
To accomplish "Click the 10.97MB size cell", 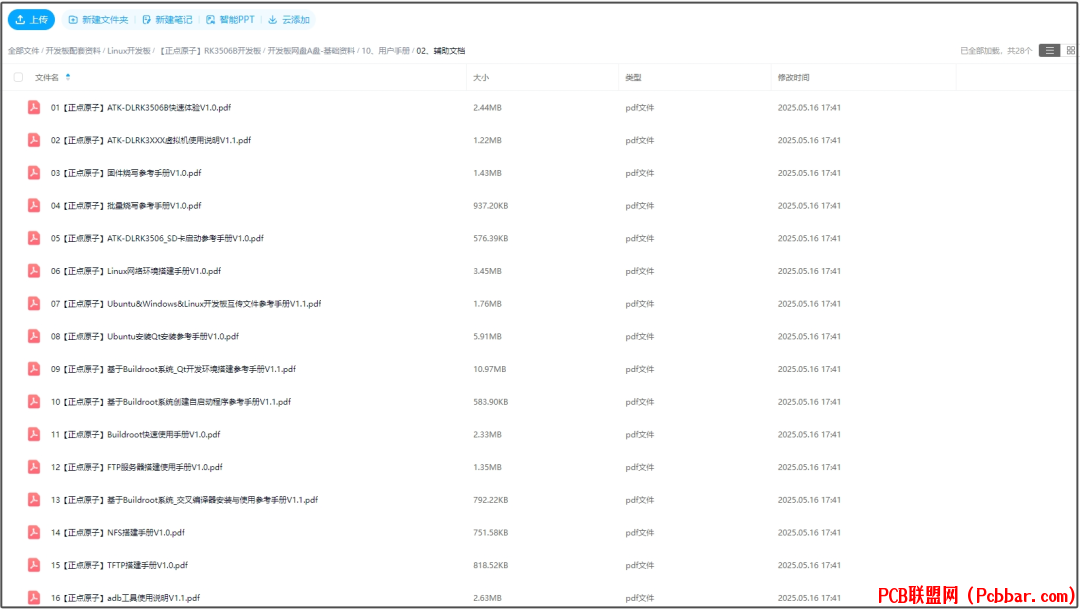I will tap(490, 370).
